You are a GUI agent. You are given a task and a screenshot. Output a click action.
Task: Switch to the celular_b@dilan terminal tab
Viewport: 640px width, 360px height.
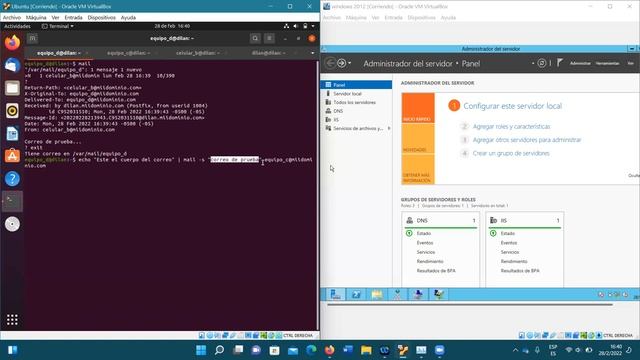click(198, 53)
